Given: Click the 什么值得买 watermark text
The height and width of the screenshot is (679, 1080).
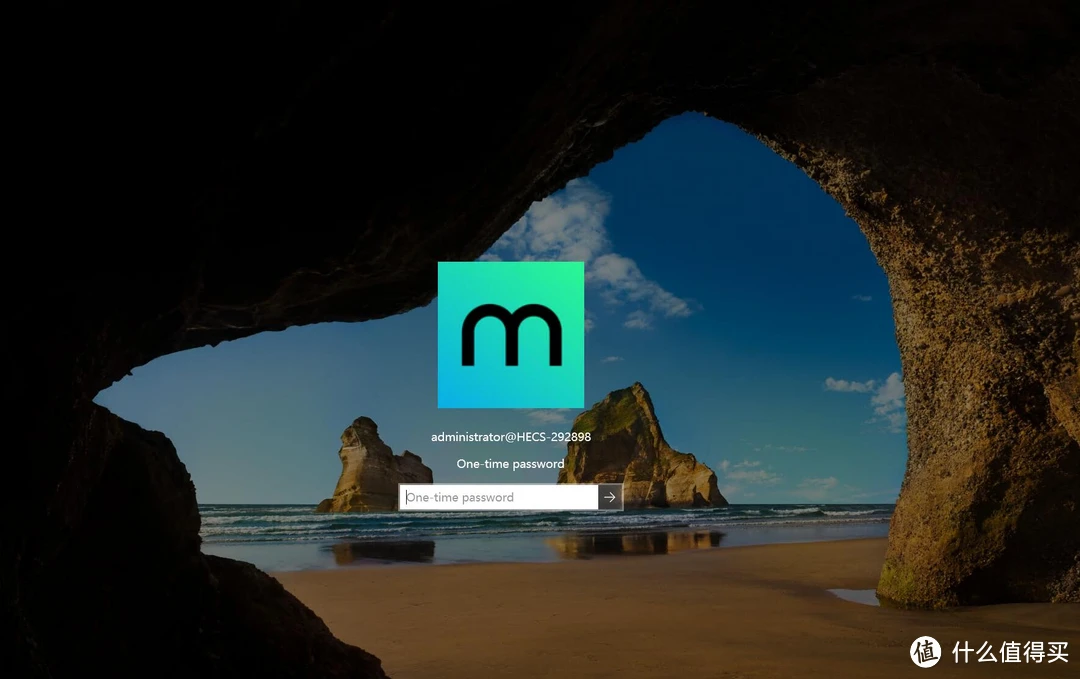Looking at the screenshot, I should (1009, 652).
